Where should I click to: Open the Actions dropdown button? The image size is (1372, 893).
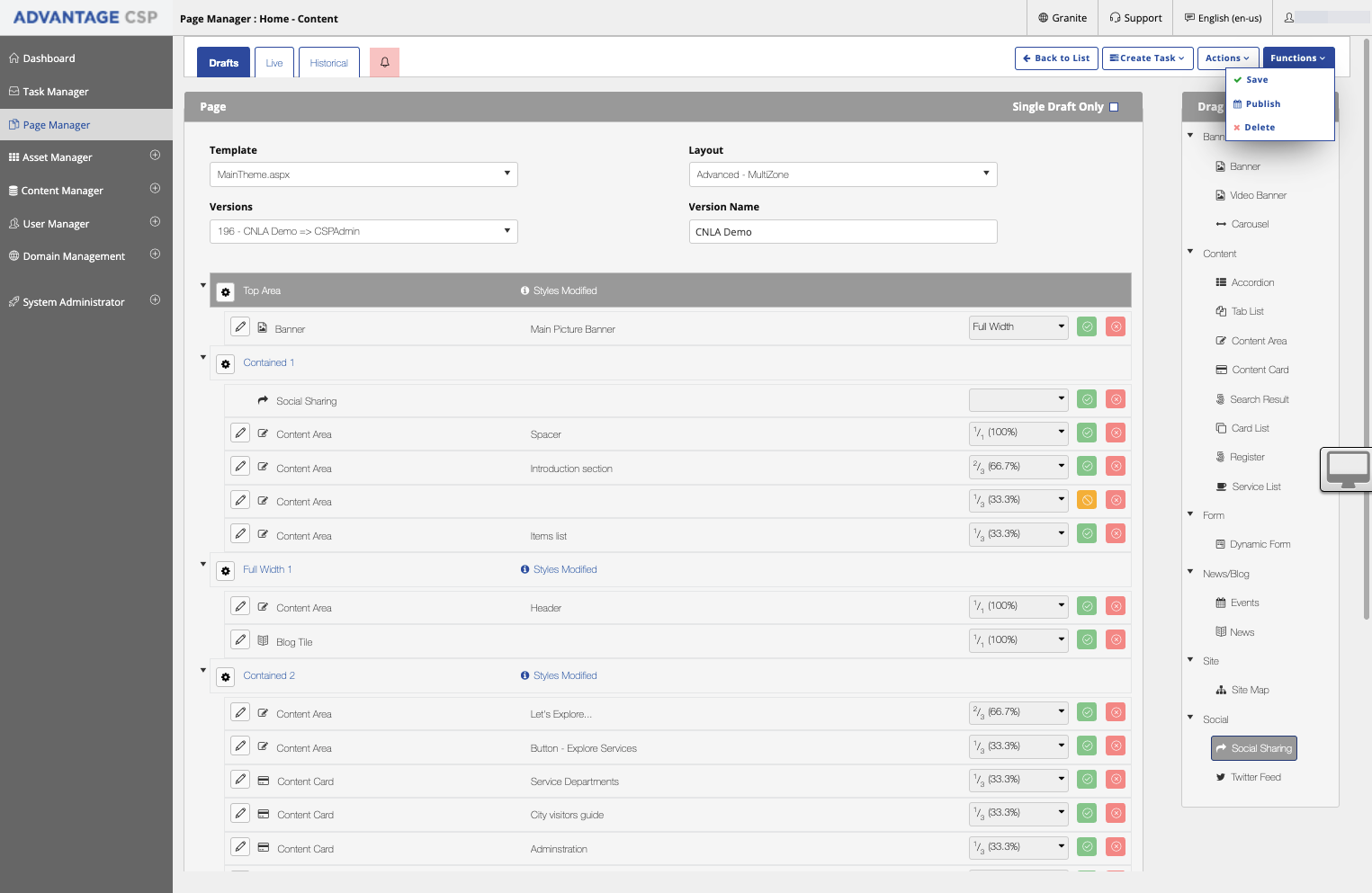1227,58
